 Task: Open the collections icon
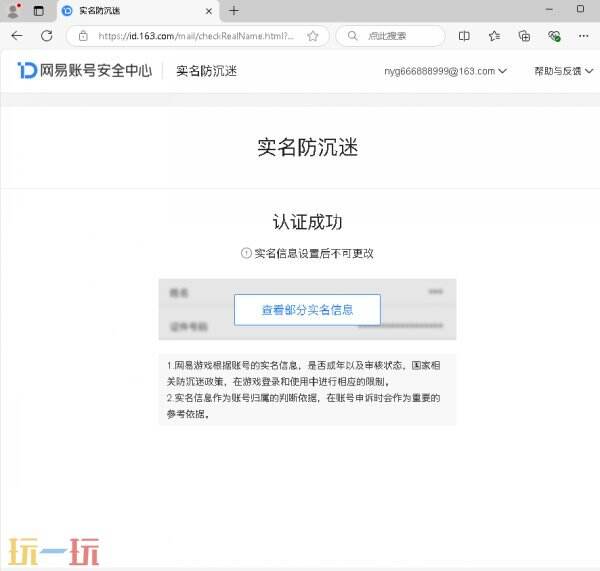[x=524, y=36]
